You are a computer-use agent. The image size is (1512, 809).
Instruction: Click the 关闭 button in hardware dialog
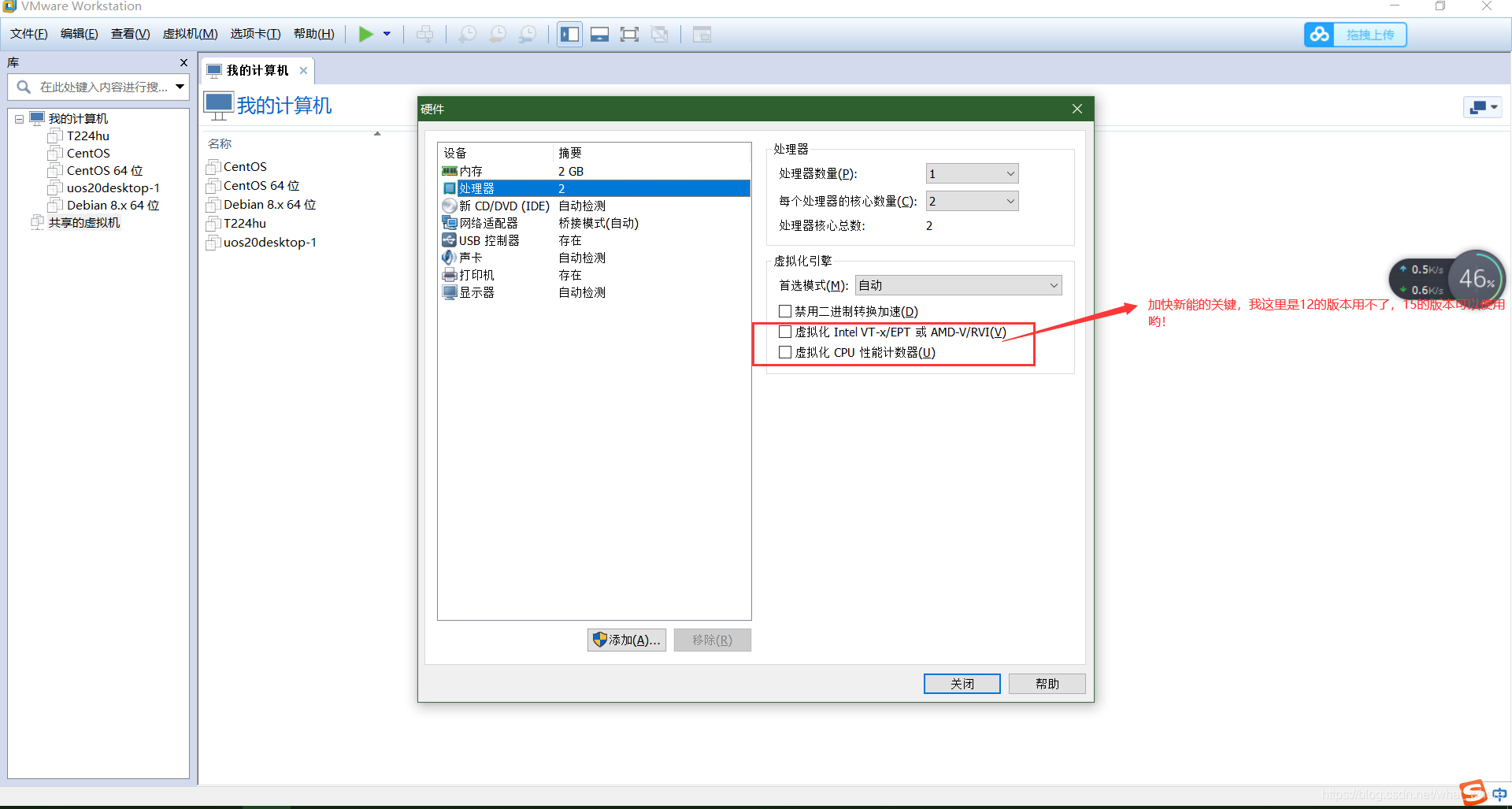pos(962,683)
